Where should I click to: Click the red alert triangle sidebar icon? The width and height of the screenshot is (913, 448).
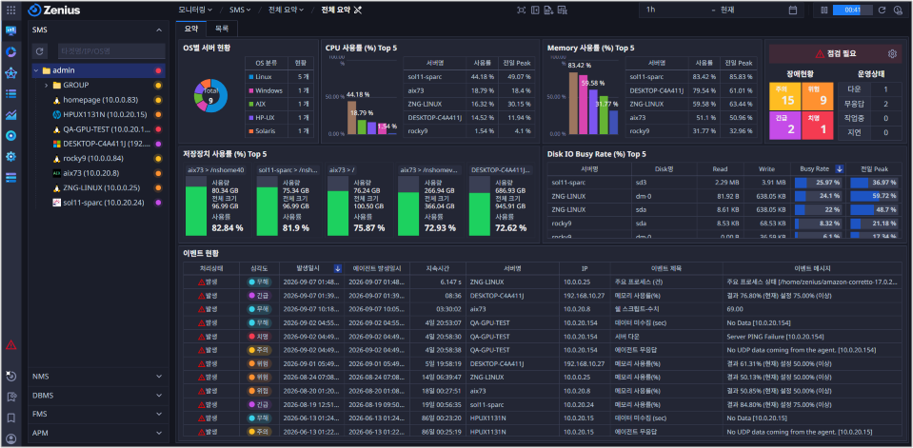10,345
